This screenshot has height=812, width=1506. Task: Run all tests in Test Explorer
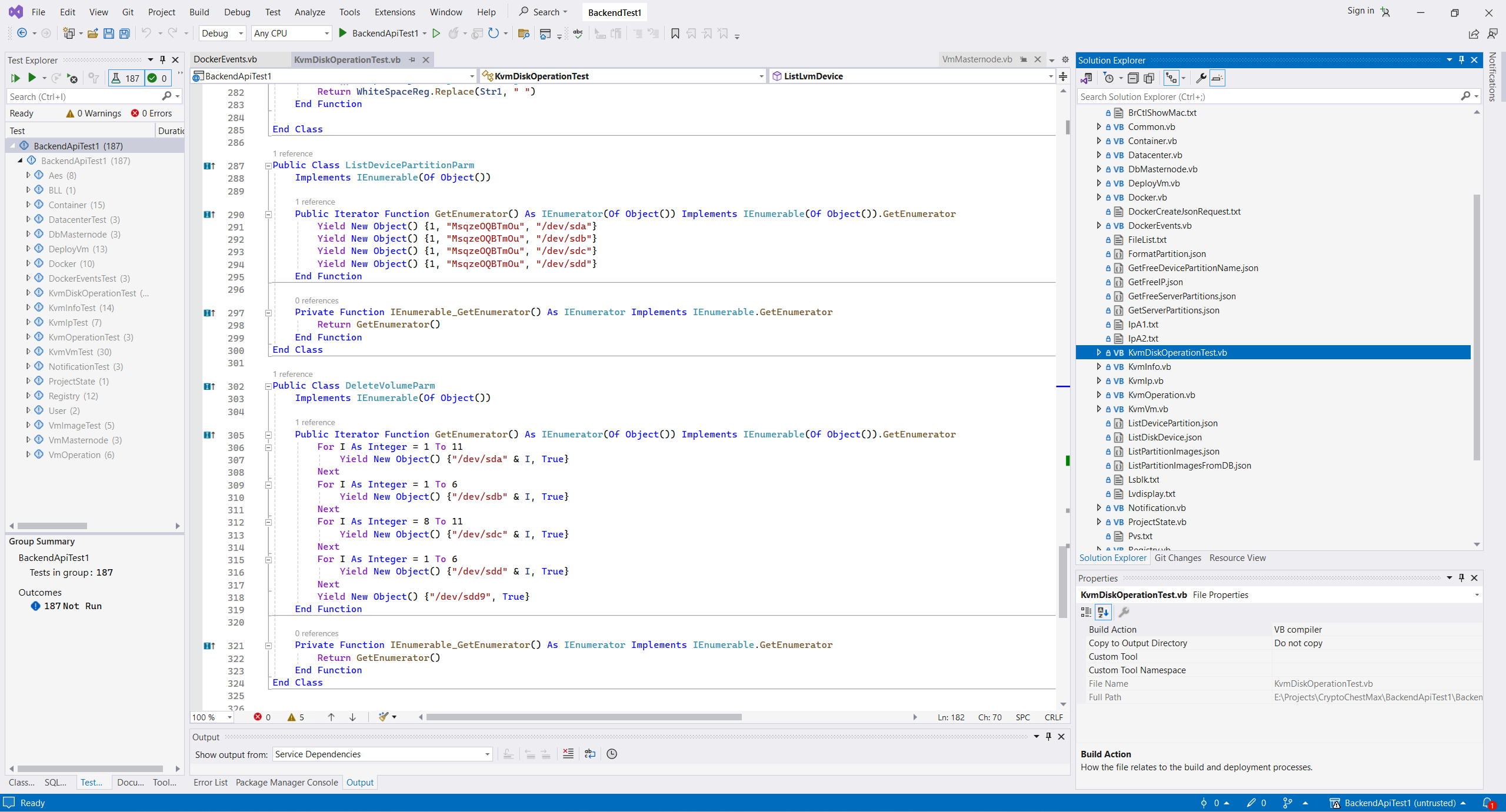coord(15,78)
